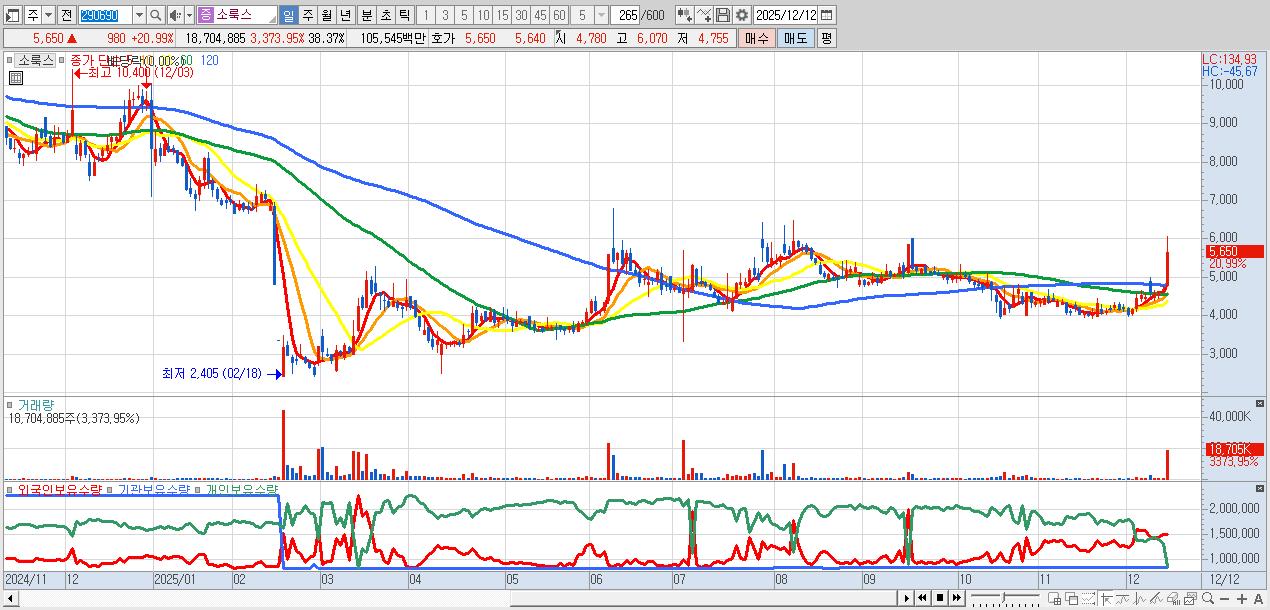The height and width of the screenshot is (610, 1270).
Task: Click the play button in chart replay
Action: click(x=907, y=598)
